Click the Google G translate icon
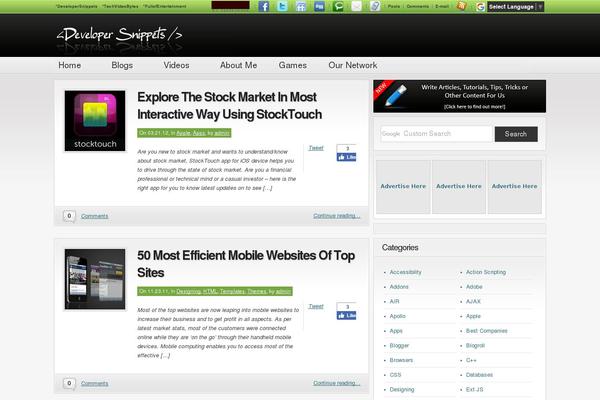The height and width of the screenshot is (400, 600). (x=480, y=7)
